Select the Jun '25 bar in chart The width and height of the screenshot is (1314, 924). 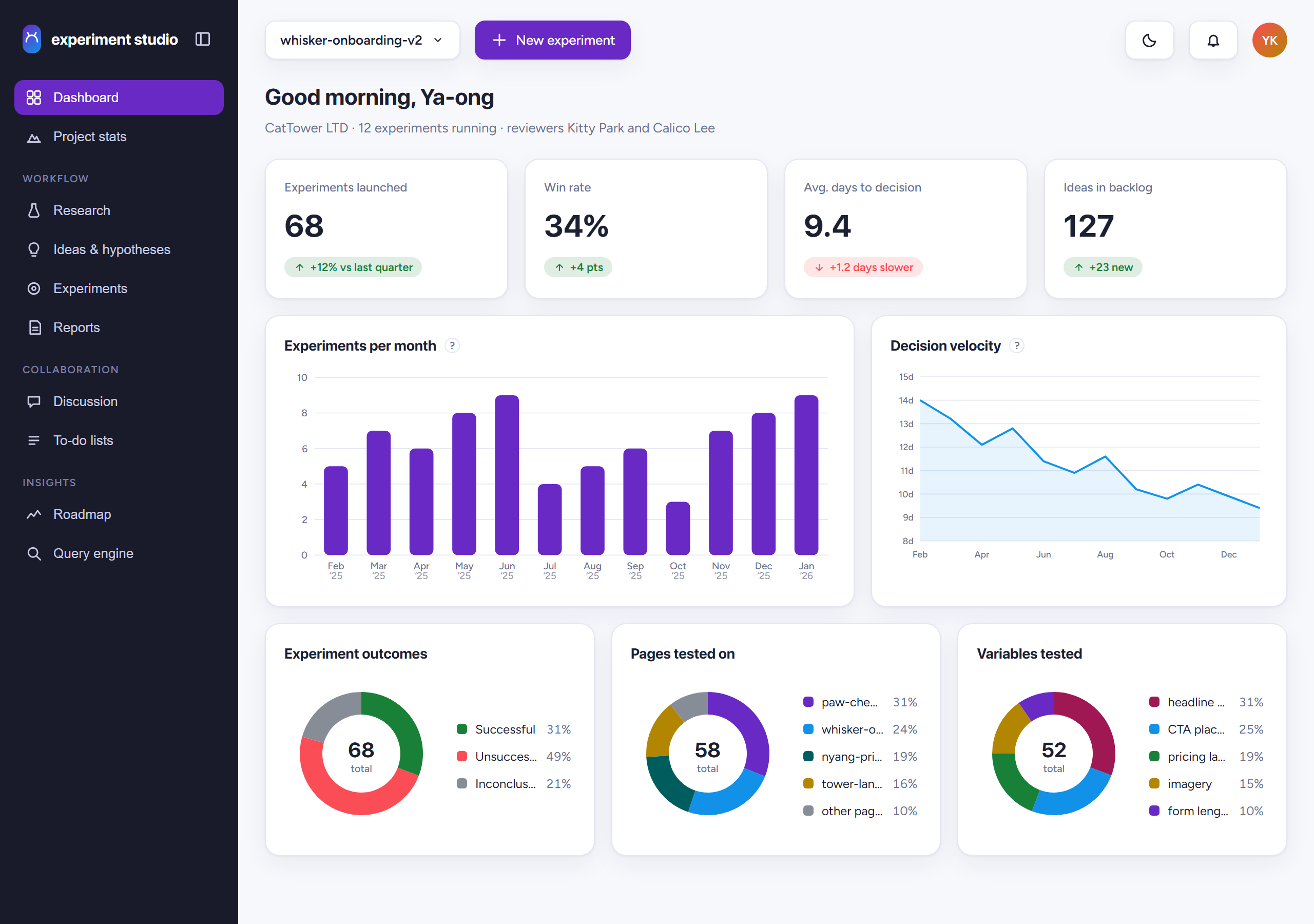tap(507, 475)
